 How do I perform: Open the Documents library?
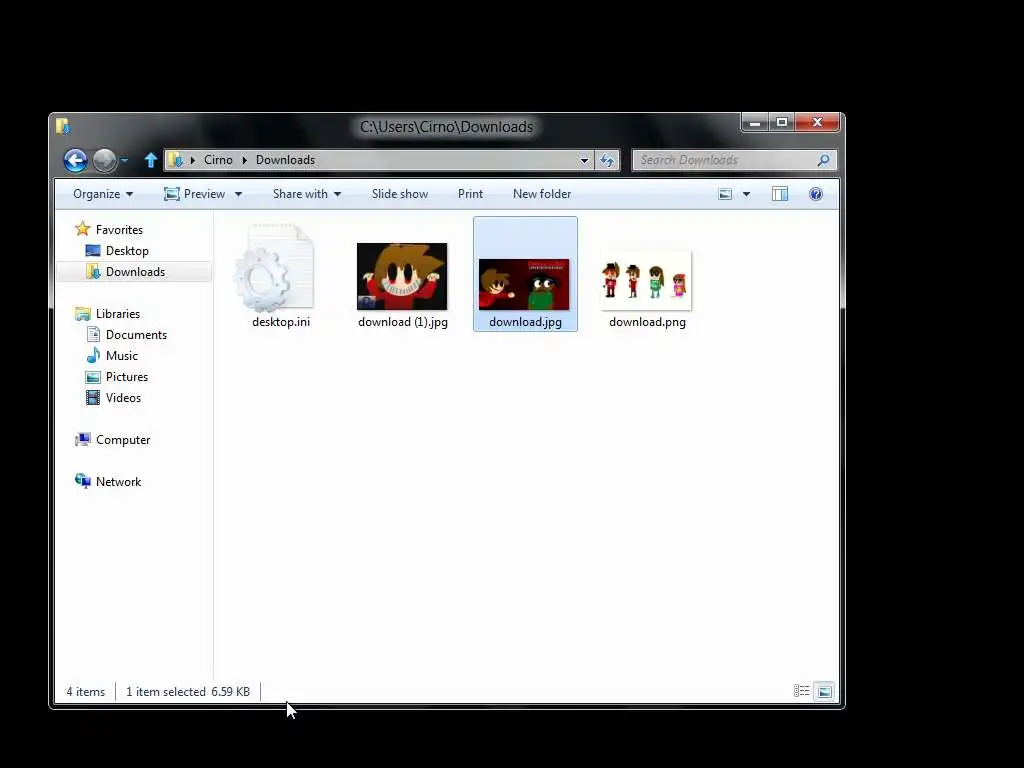136,335
